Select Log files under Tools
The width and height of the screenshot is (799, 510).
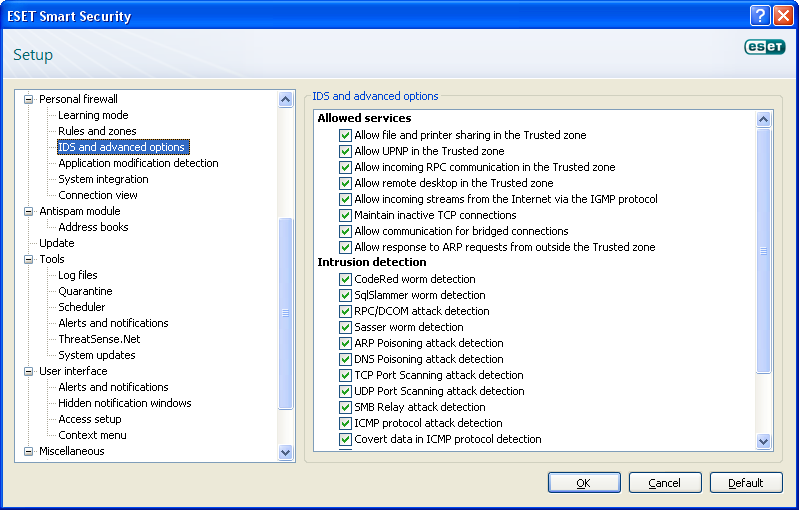pyautogui.click(x=77, y=275)
